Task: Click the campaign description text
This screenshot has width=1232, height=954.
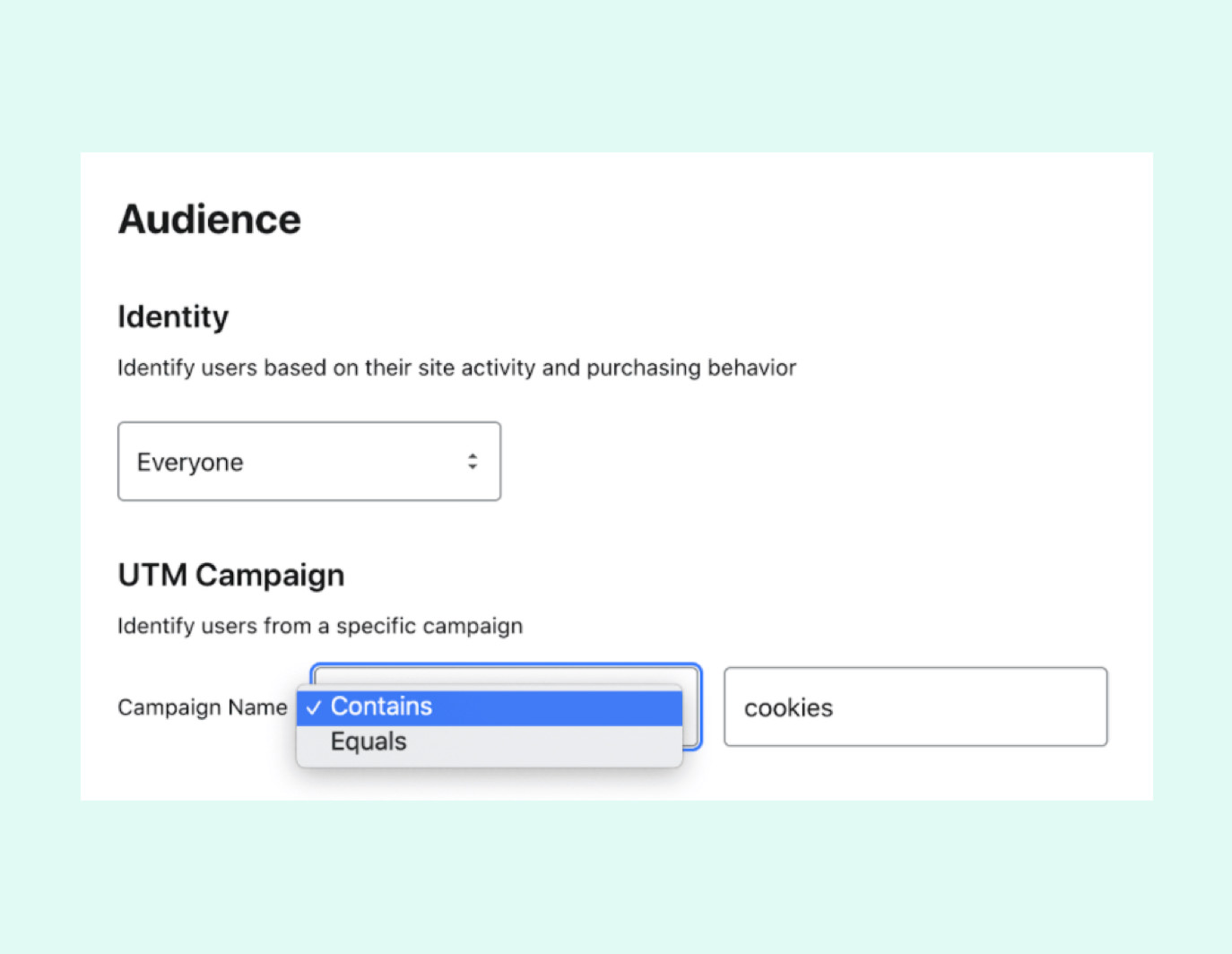Action: coord(320,626)
